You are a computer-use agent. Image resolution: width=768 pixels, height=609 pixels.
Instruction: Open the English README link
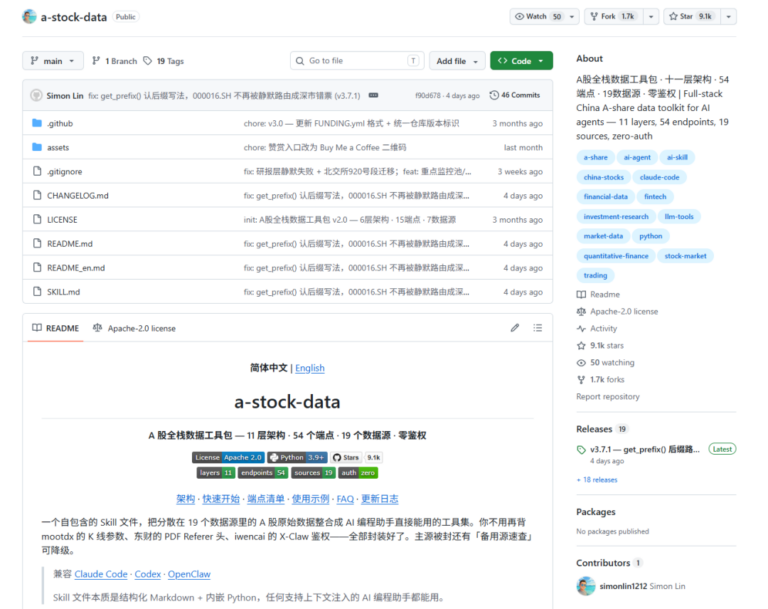coord(310,368)
